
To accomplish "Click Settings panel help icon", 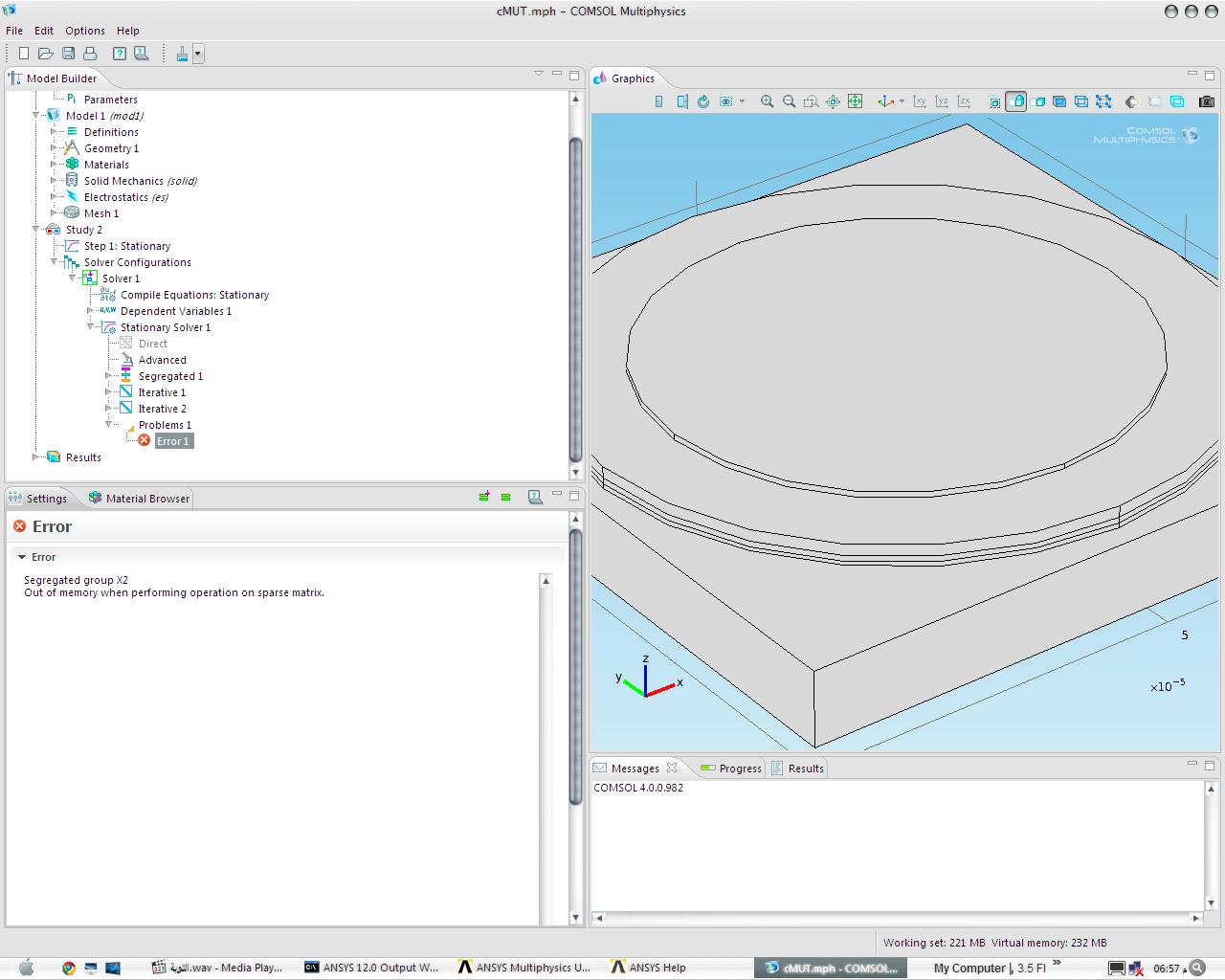I will tap(536, 497).
